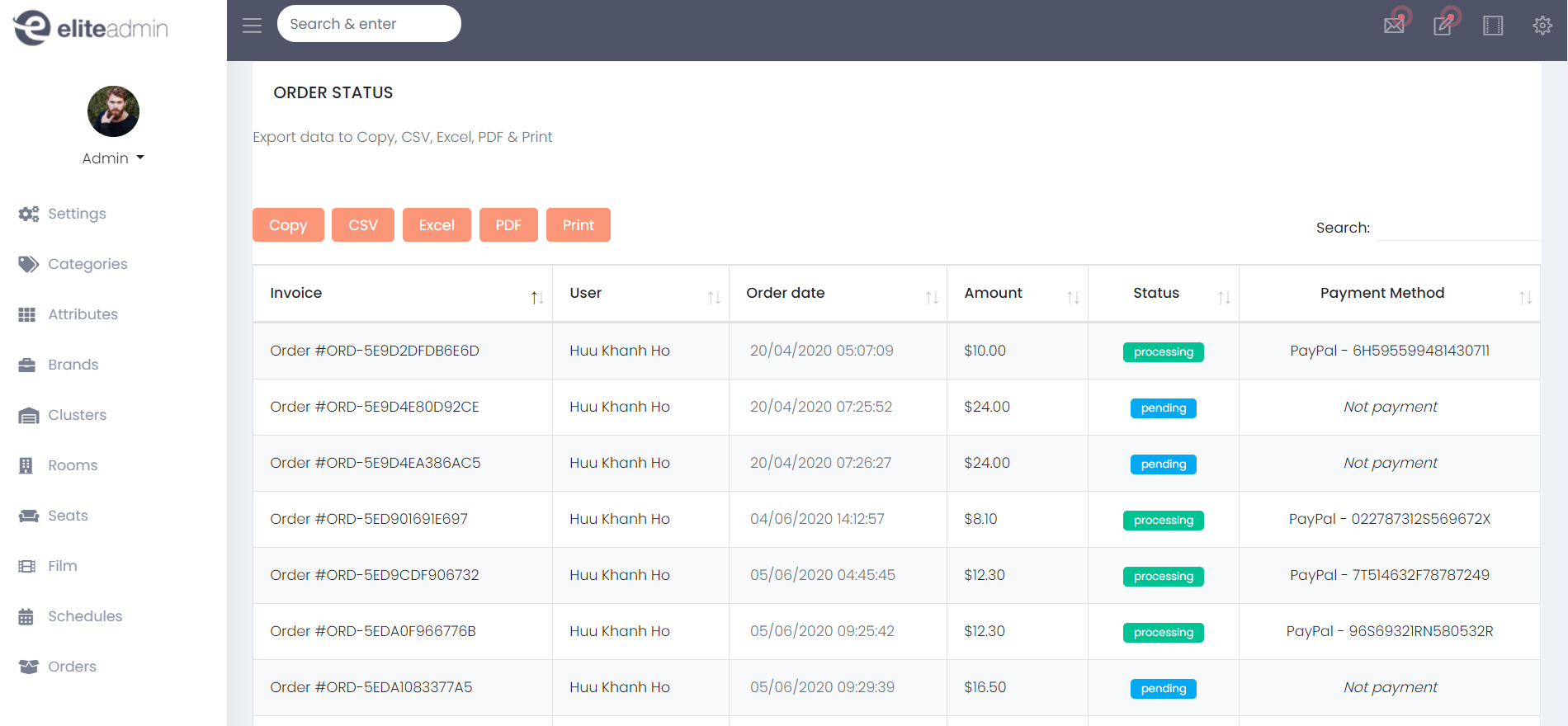The height and width of the screenshot is (726, 1568).
Task: Go to Schedules in the sidebar
Action: (x=84, y=616)
